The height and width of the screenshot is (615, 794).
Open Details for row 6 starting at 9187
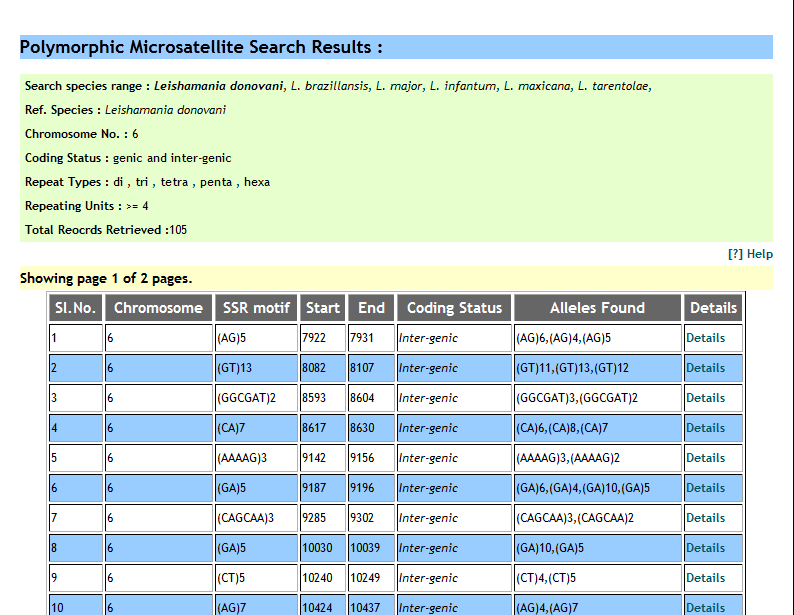pyautogui.click(x=705, y=488)
